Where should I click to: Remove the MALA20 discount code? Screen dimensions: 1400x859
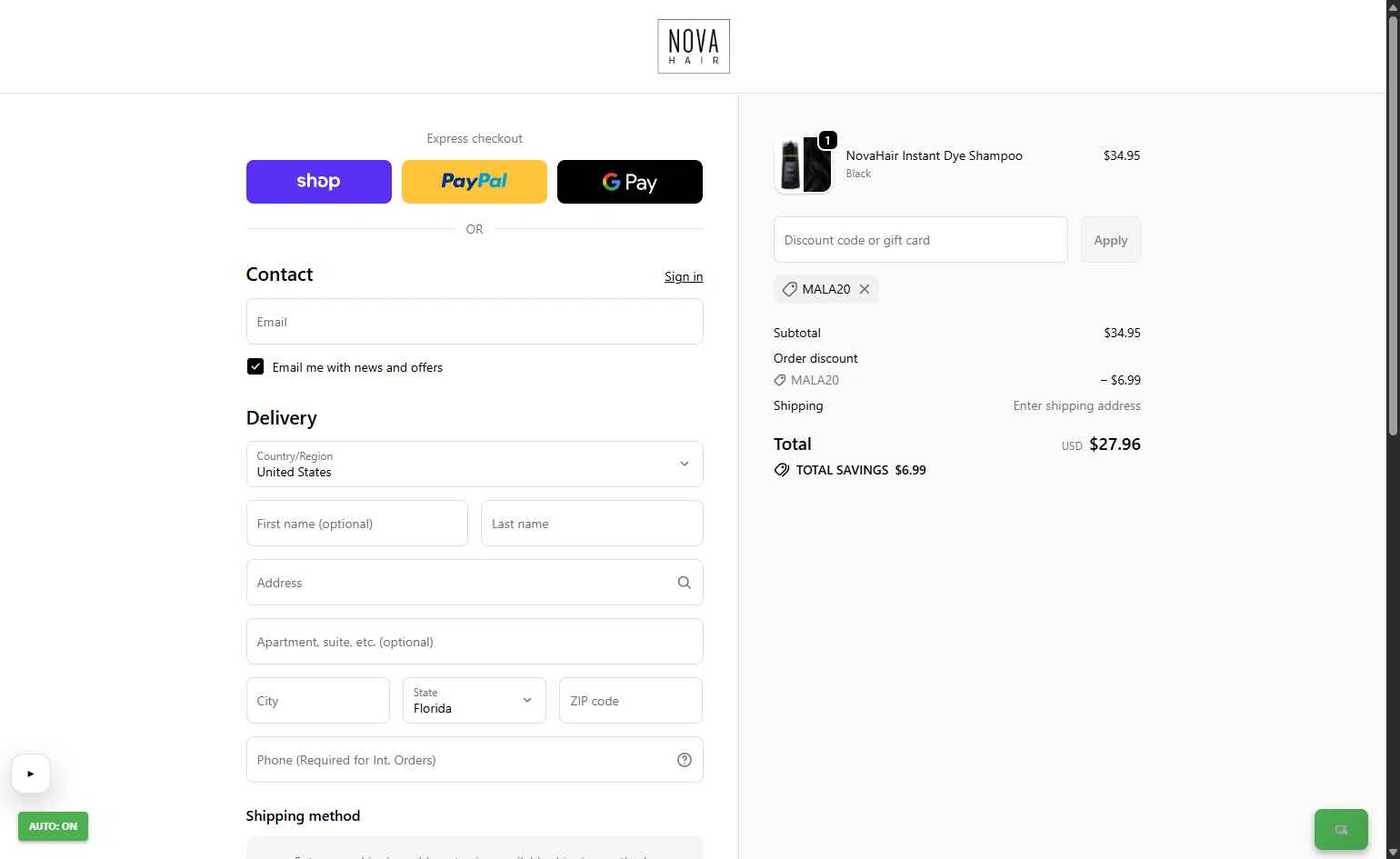(865, 289)
